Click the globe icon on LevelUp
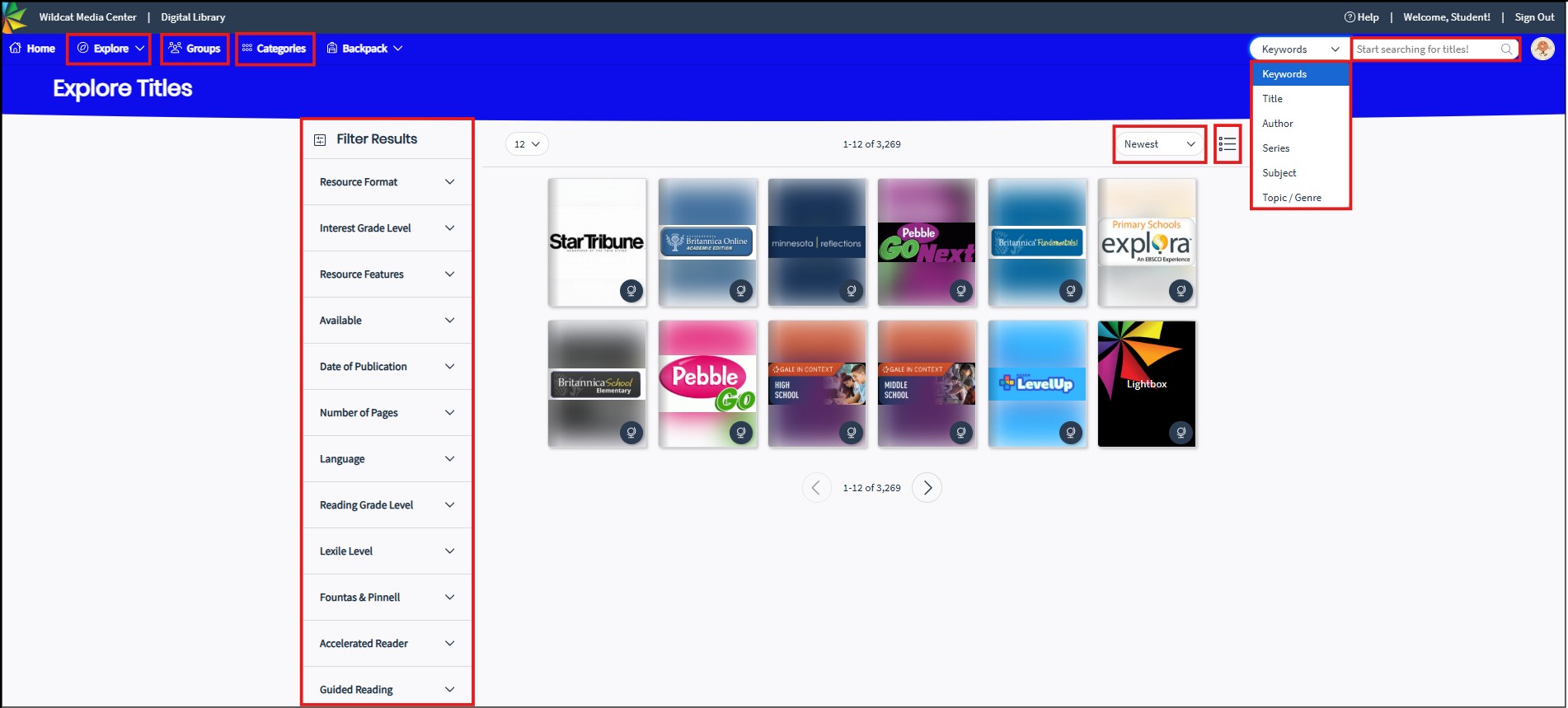Screen dimensions: 1568x708 coord(1071,432)
